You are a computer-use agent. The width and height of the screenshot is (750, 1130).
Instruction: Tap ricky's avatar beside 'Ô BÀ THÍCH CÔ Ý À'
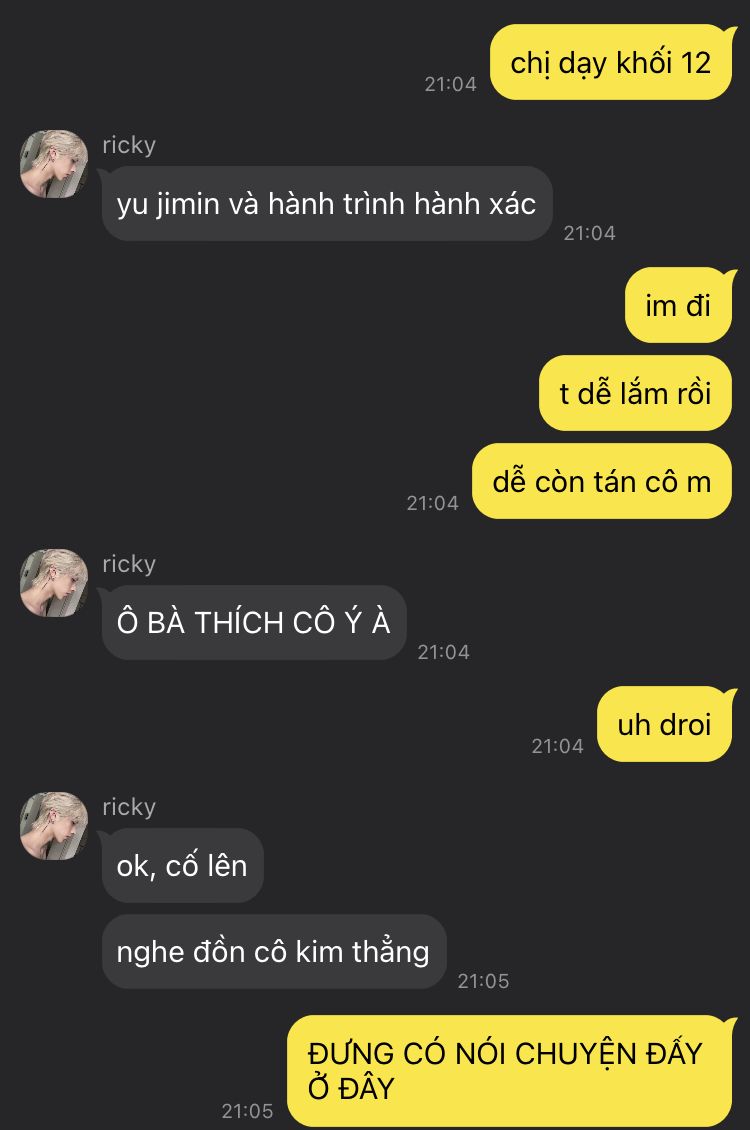tap(54, 583)
